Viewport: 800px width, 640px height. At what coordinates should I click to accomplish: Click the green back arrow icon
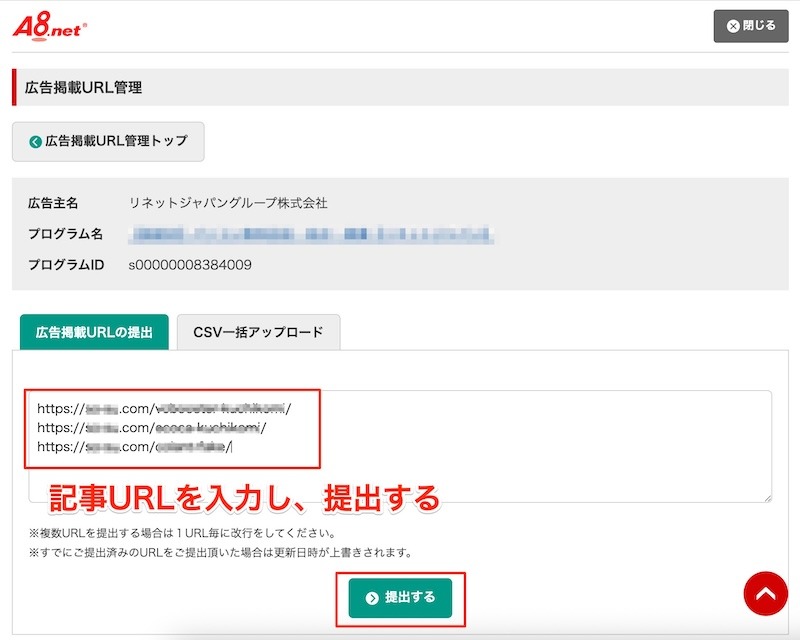(36, 142)
